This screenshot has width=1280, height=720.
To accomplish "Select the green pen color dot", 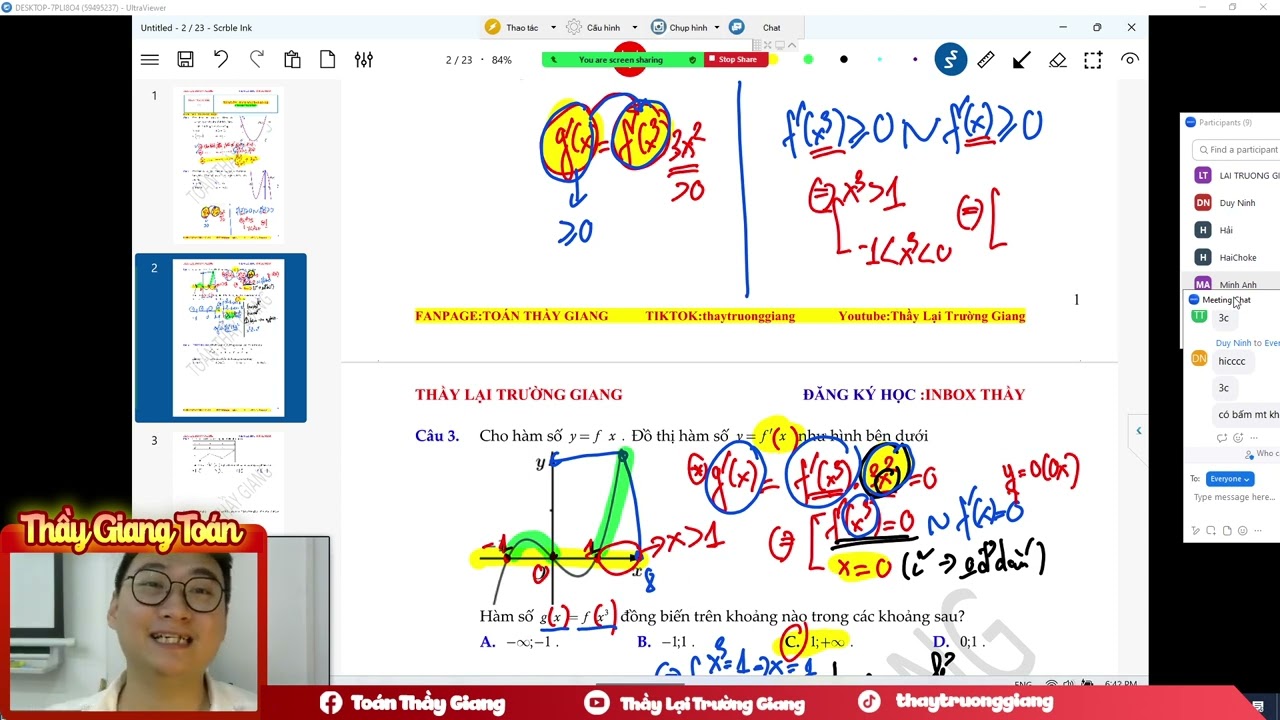I will (x=808, y=59).
